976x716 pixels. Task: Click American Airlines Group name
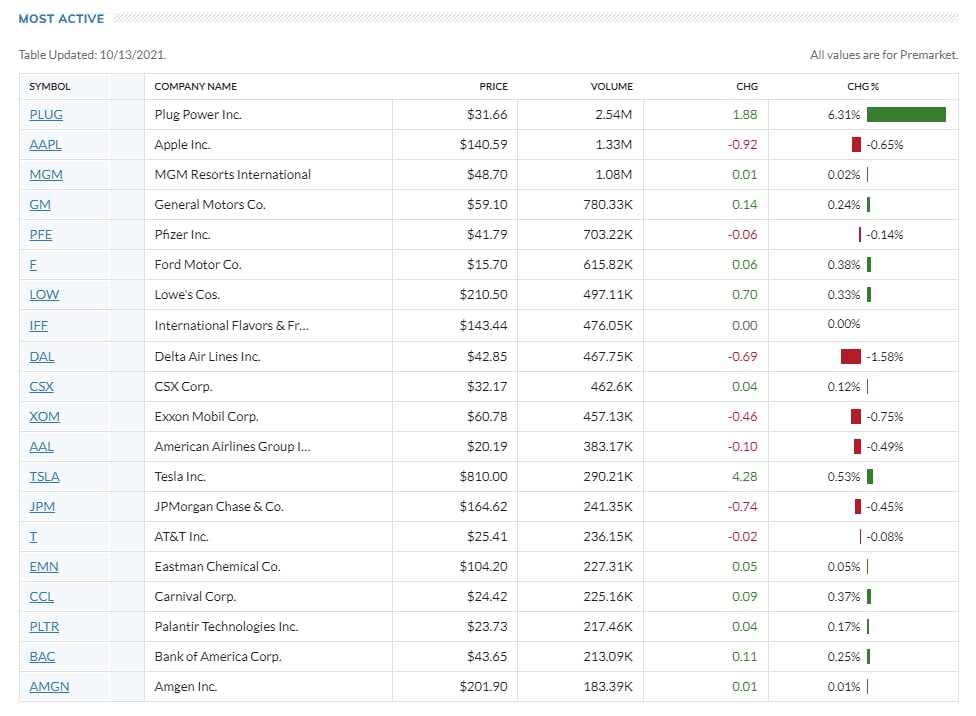(232, 446)
